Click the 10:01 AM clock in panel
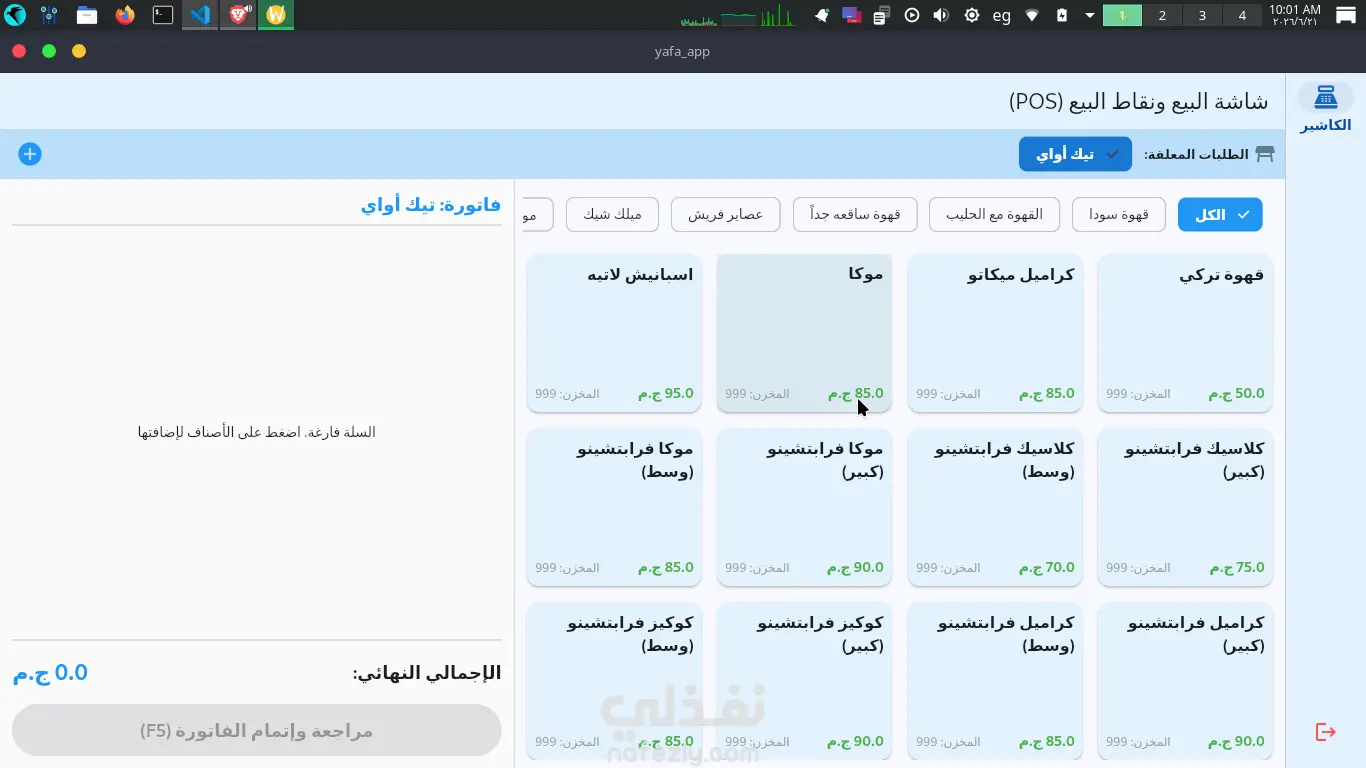The image size is (1366, 768). coord(1294,15)
